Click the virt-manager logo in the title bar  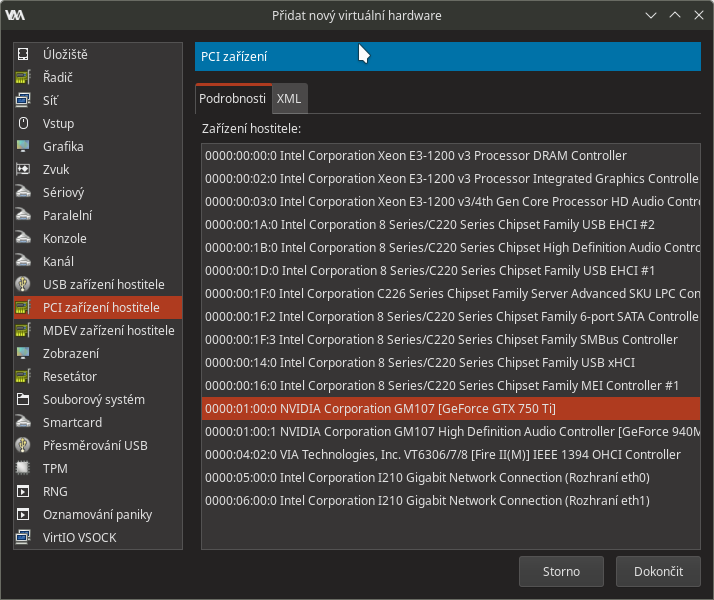click(x=15, y=15)
